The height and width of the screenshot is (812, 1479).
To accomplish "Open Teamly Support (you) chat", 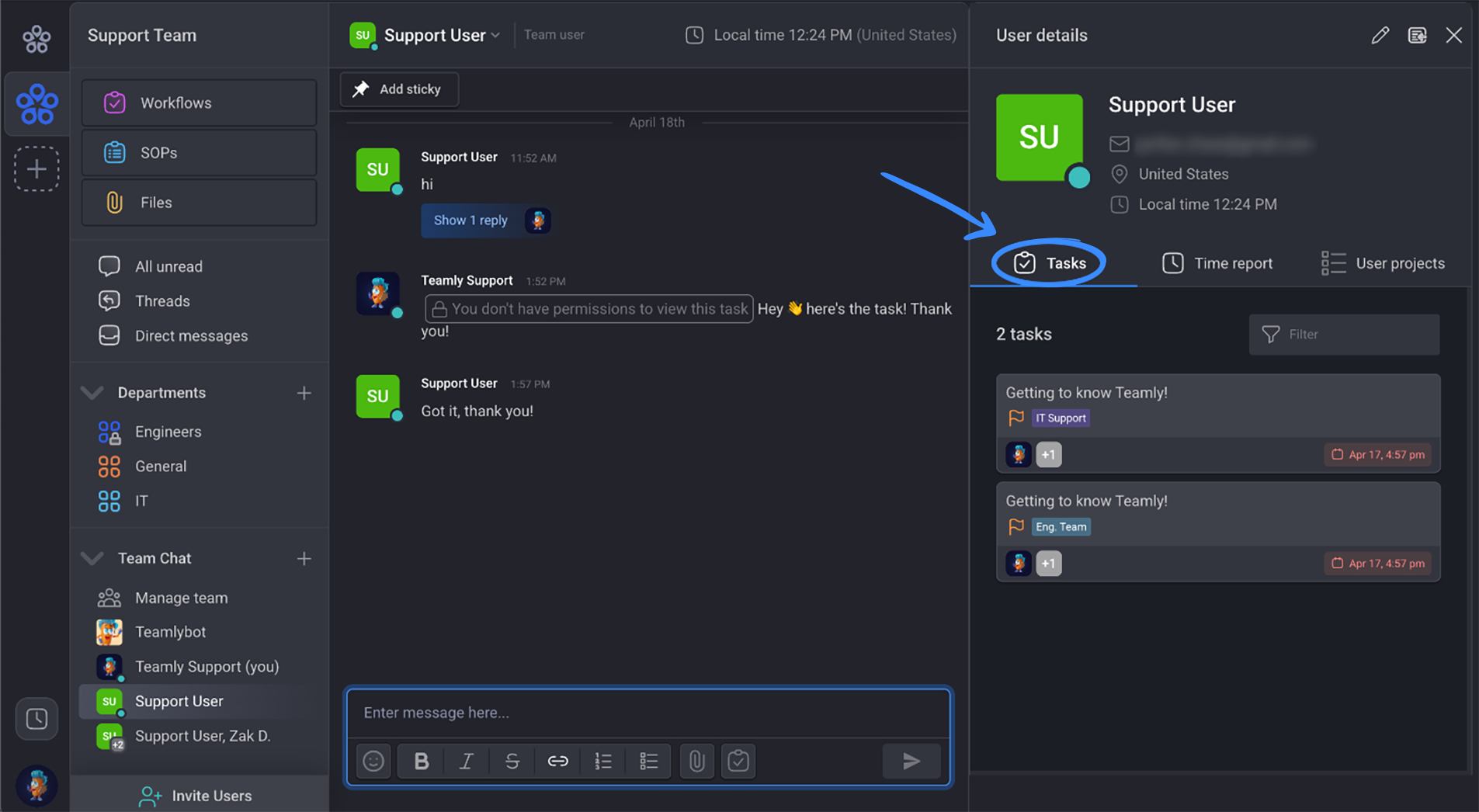I will pyautogui.click(x=207, y=667).
